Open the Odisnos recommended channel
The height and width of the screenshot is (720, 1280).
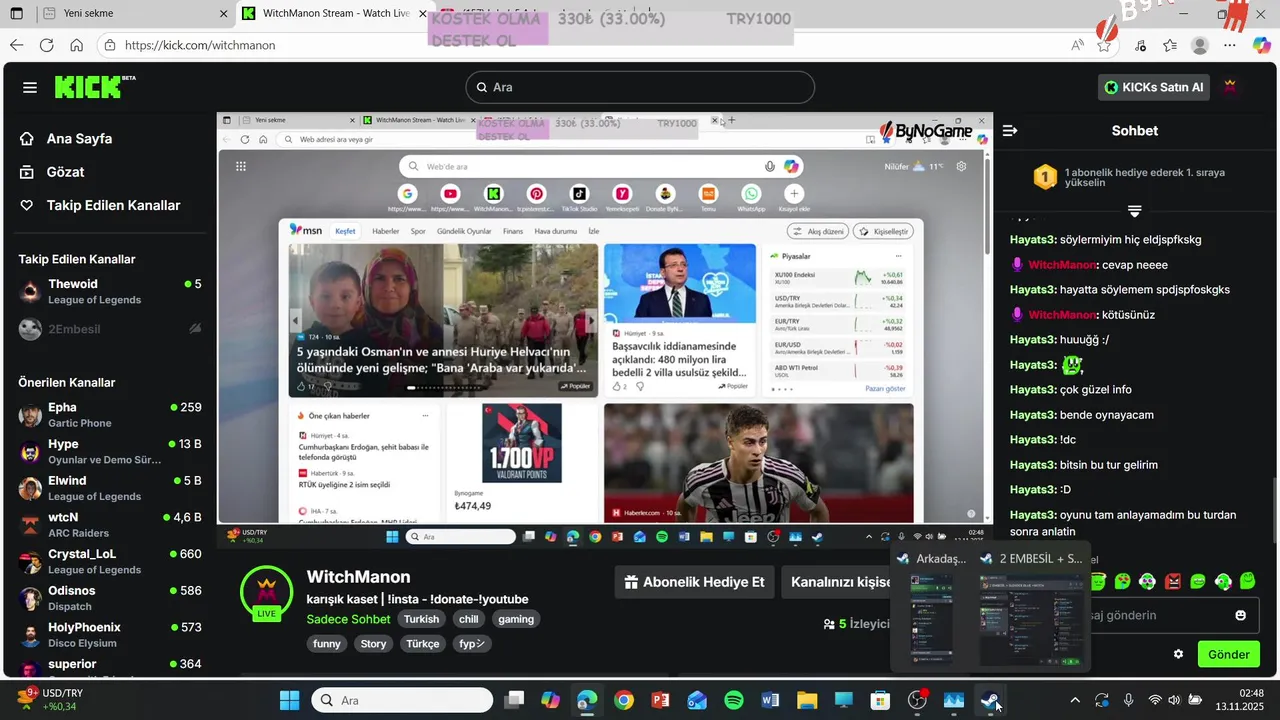110,598
